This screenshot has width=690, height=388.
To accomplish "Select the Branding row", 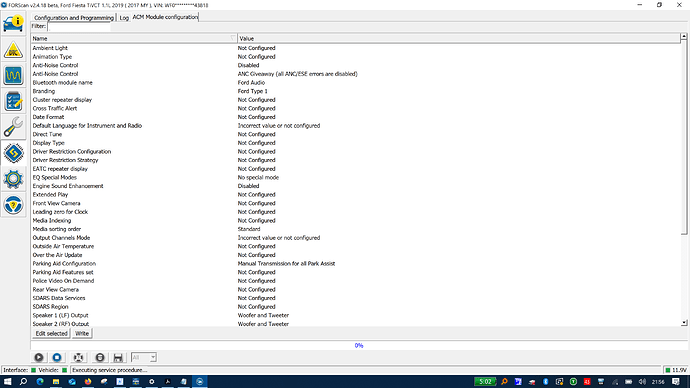I will click(356, 91).
